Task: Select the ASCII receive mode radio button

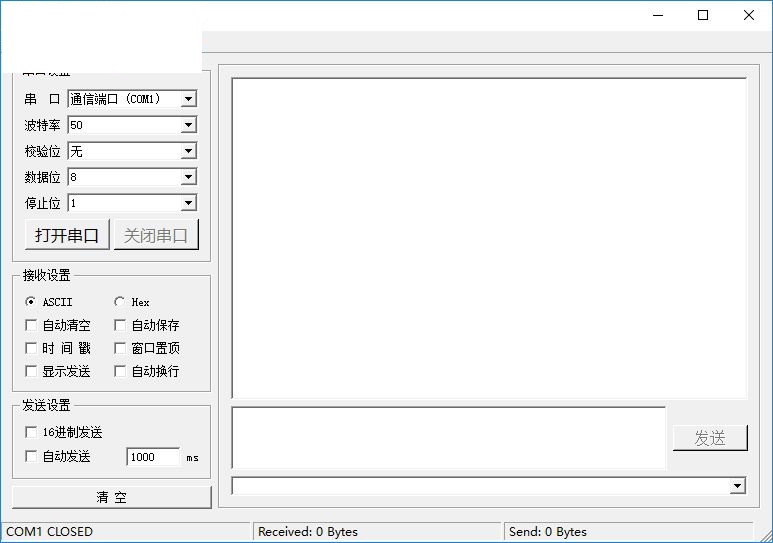Action: tap(30, 302)
